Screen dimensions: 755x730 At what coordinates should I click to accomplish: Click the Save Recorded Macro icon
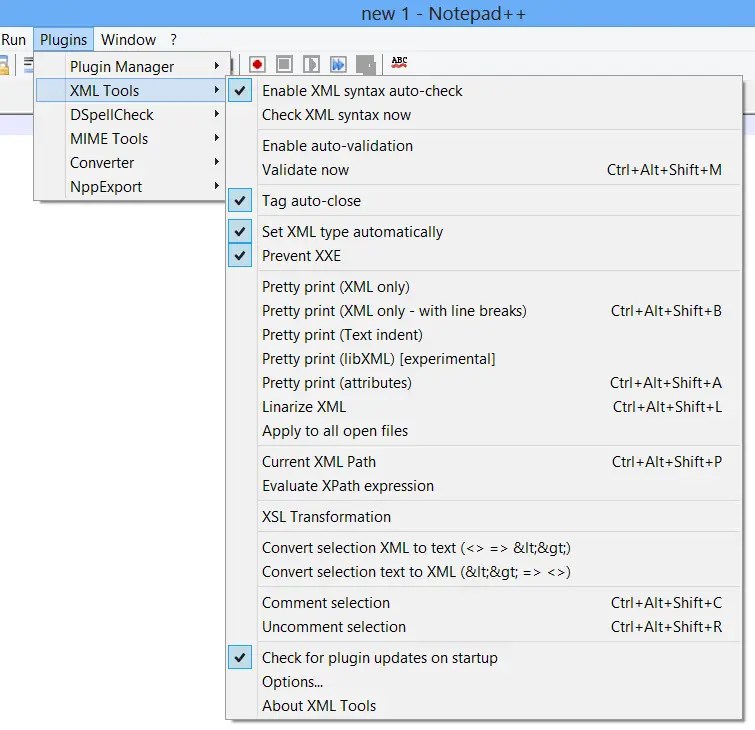coord(365,64)
